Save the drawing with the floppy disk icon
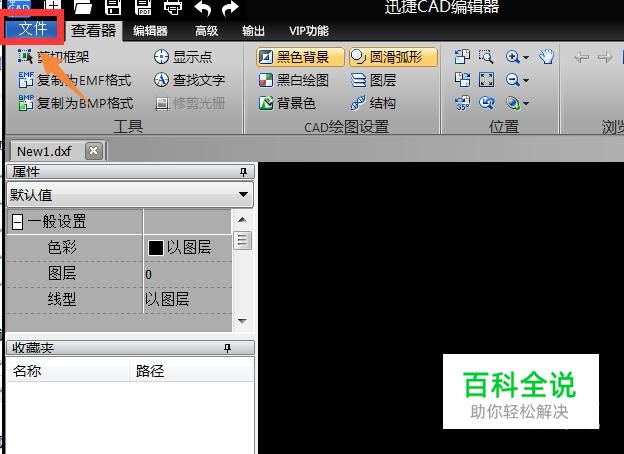The height and width of the screenshot is (454, 624). click(x=113, y=6)
